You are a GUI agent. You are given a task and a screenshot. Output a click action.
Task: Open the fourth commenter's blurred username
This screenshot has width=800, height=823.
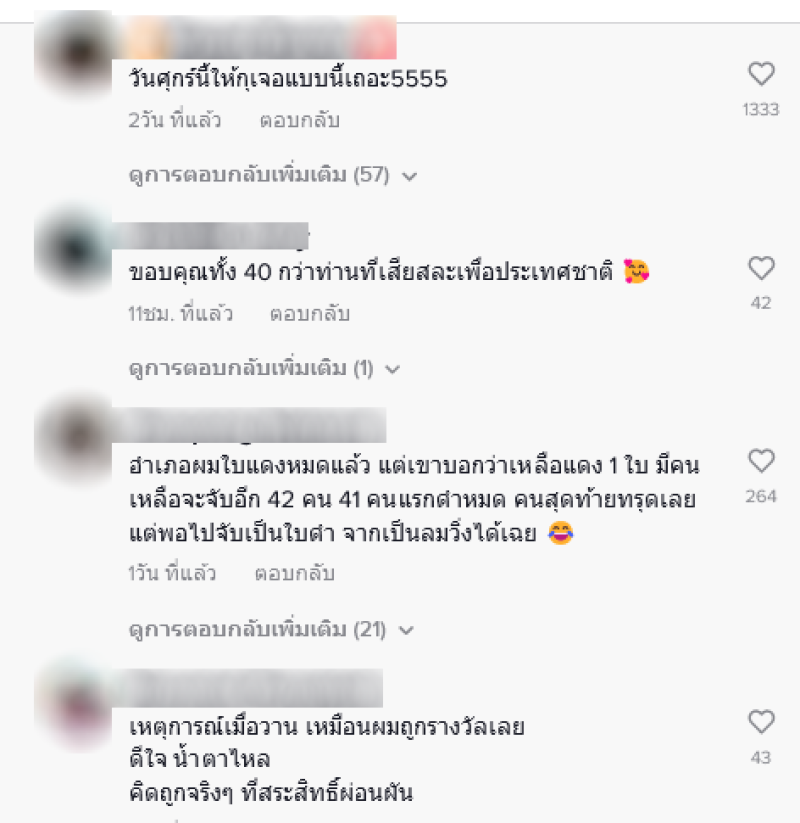click(247, 688)
